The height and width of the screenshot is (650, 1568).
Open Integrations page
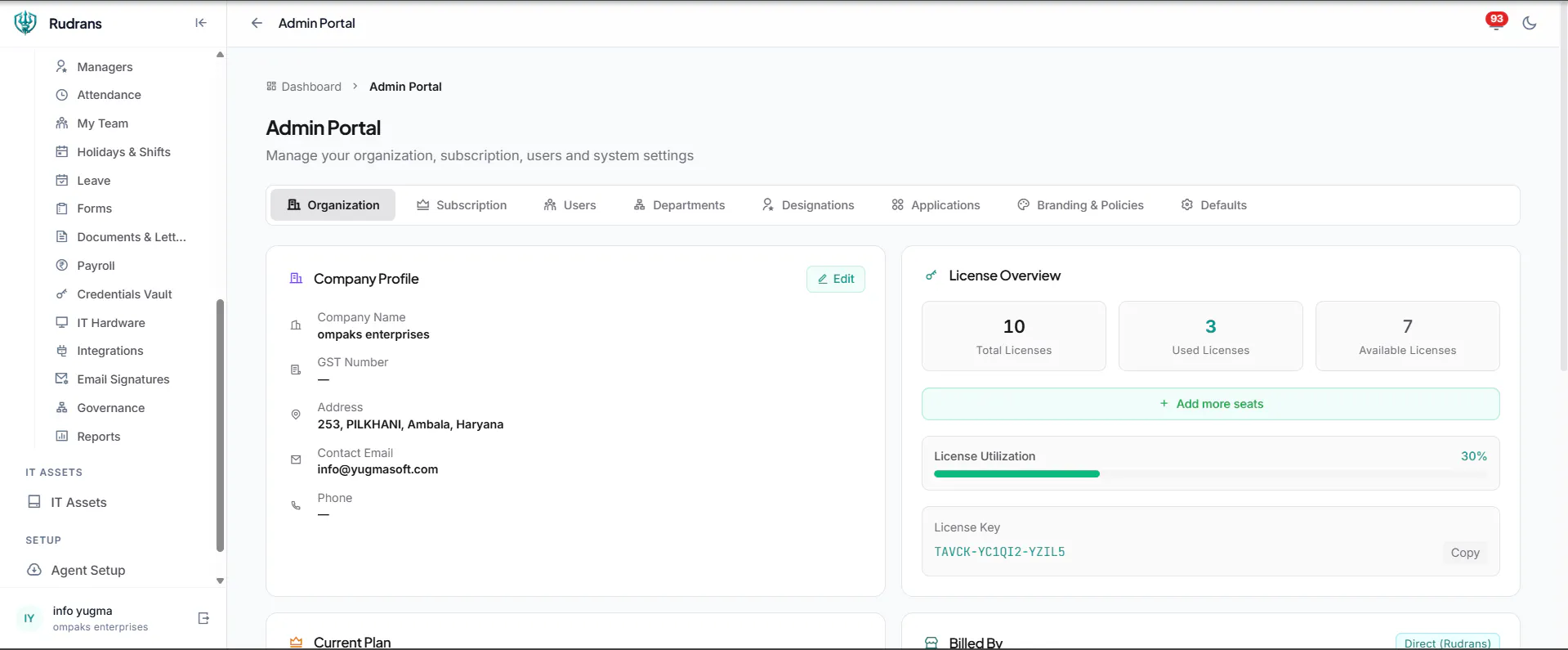(x=109, y=351)
